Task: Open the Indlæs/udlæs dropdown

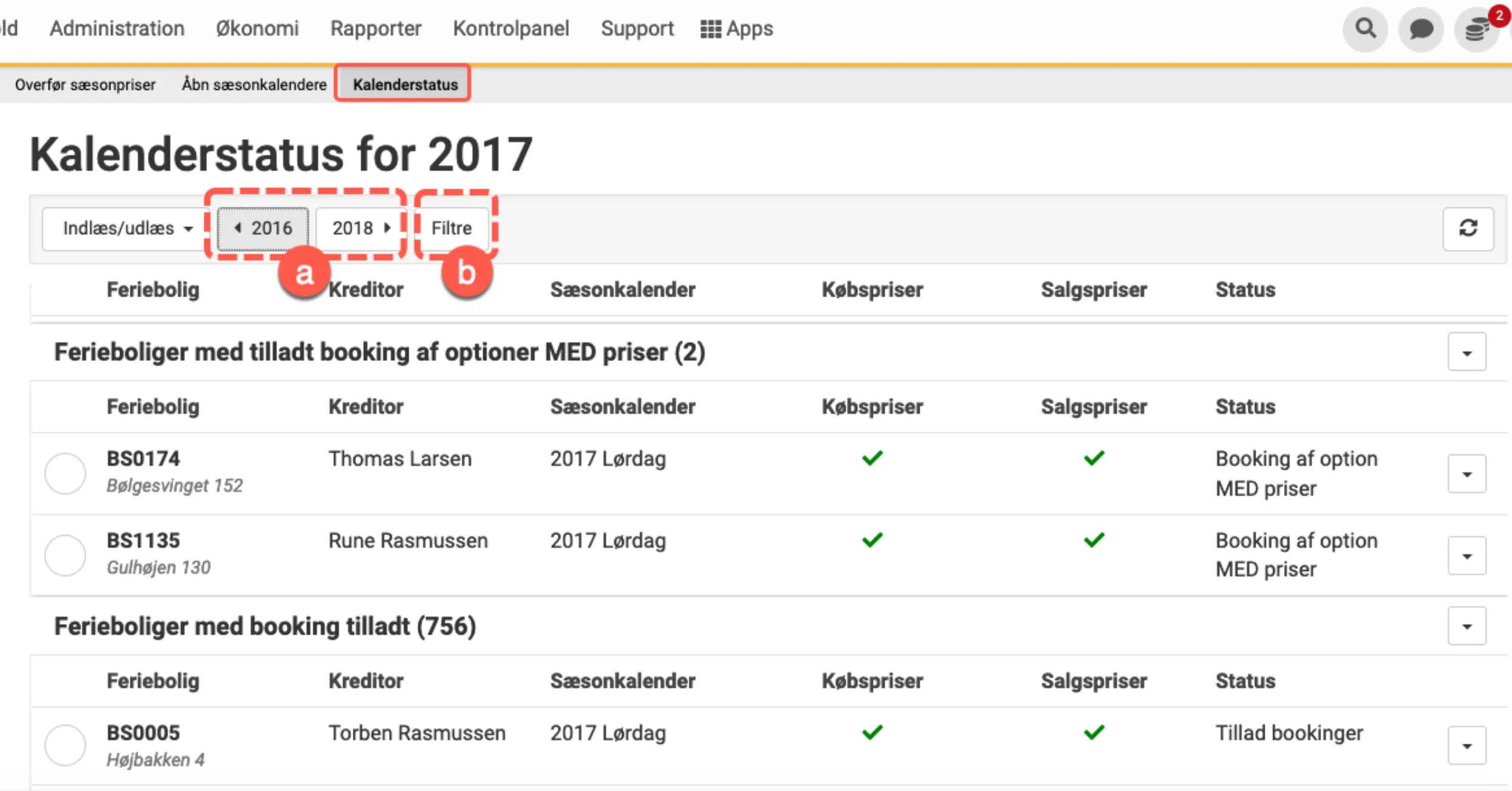Action: pos(124,229)
